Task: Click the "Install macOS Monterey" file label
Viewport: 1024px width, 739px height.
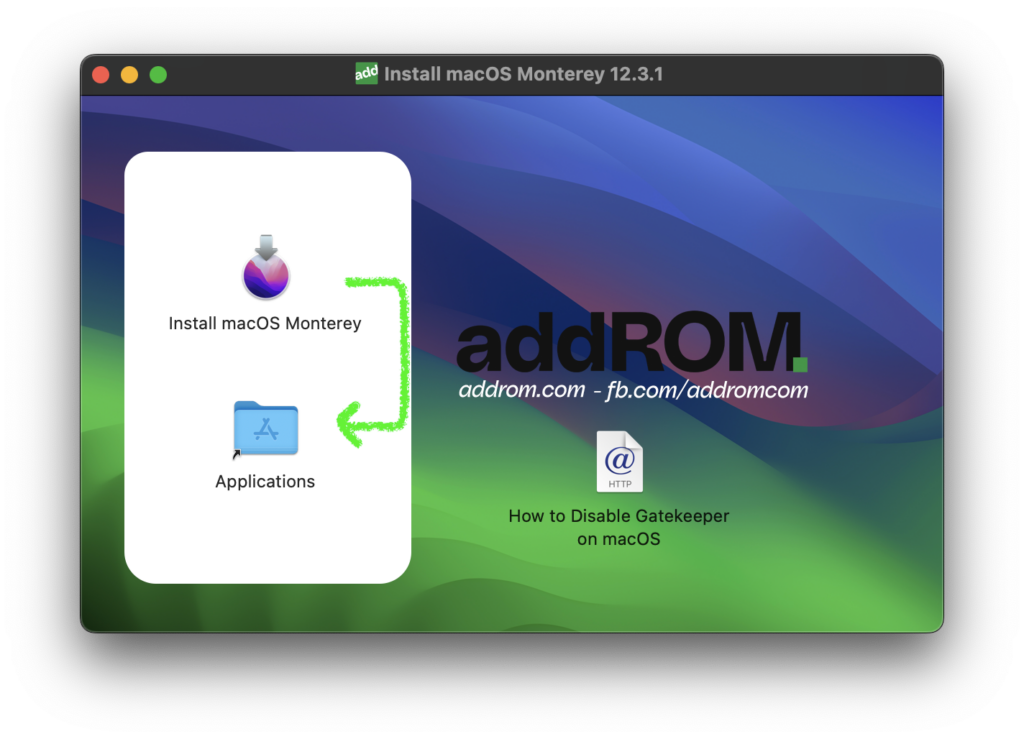Action: pos(264,323)
